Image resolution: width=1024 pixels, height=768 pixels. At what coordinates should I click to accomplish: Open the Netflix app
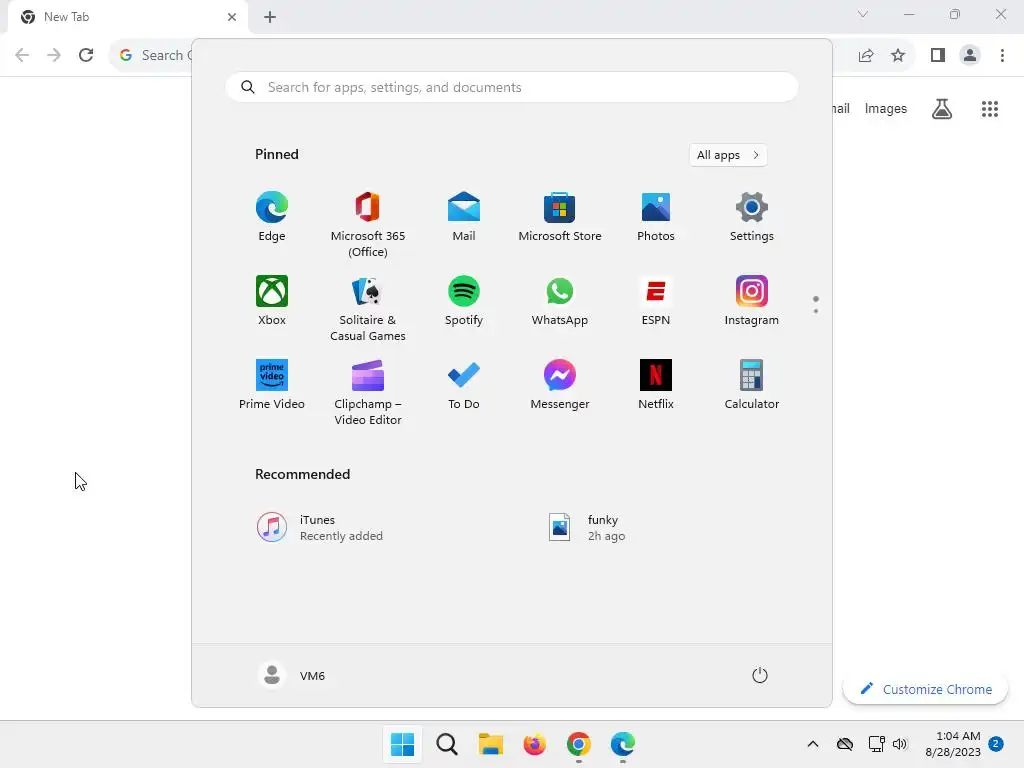656,385
